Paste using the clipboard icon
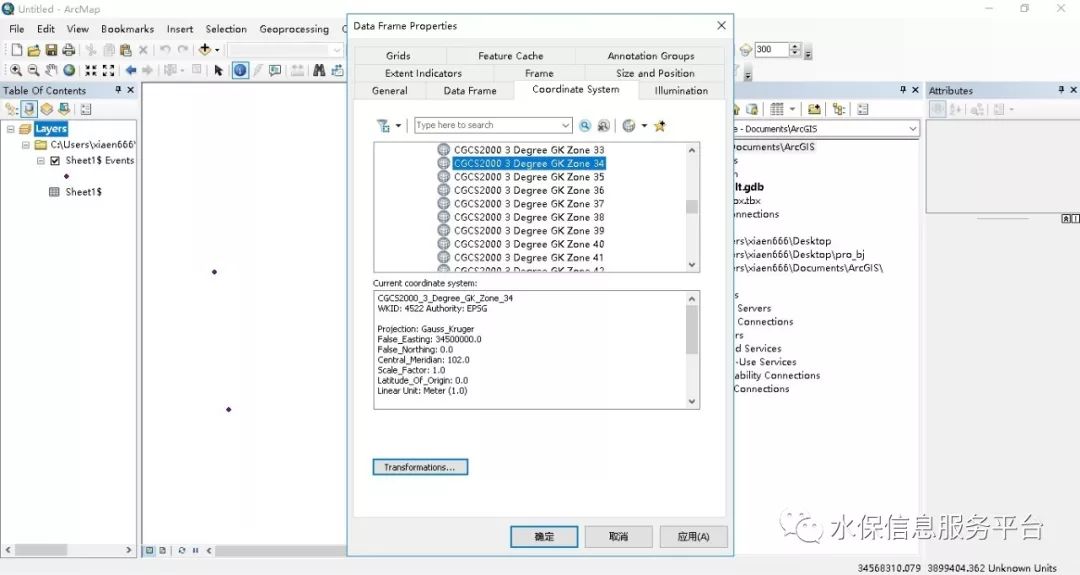The height and width of the screenshot is (575, 1080). [125, 50]
